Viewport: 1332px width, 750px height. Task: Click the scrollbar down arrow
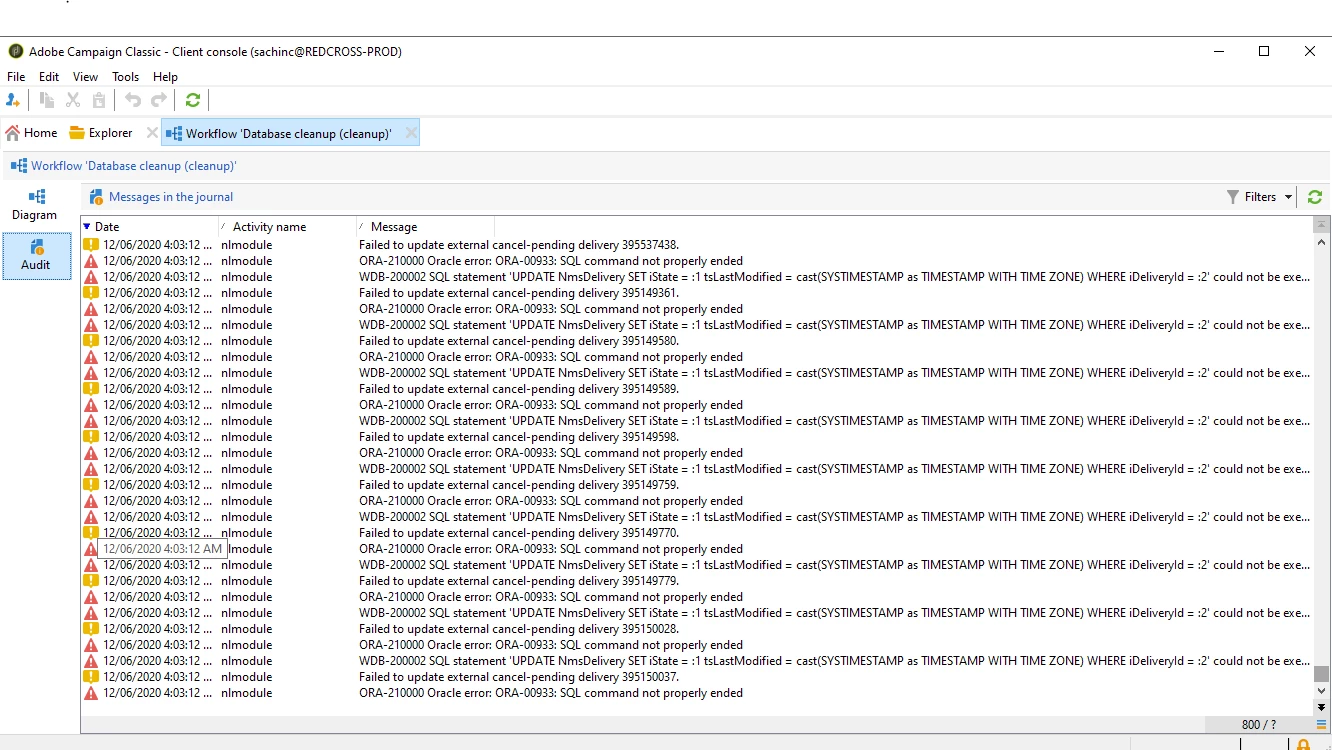[1322, 691]
